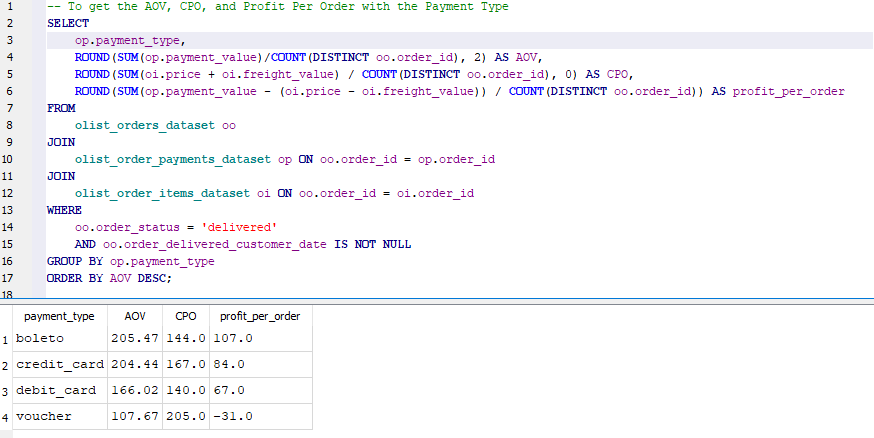Click oo.order_delivered_customer_date in the condition
Screen dimensions: 874x438
click(215, 245)
